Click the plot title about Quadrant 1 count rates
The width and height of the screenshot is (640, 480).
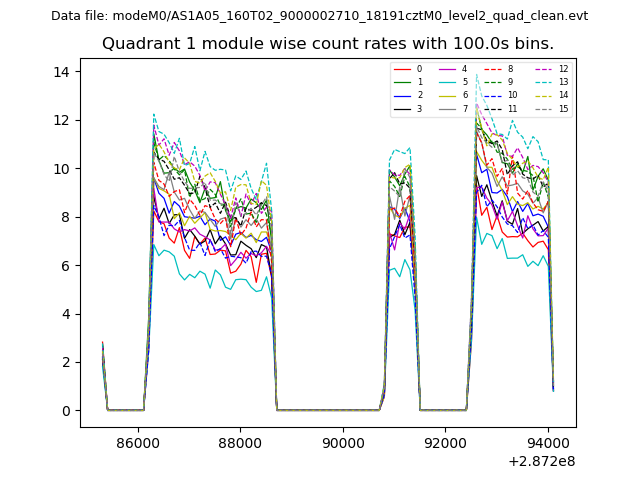(x=328, y=44)
